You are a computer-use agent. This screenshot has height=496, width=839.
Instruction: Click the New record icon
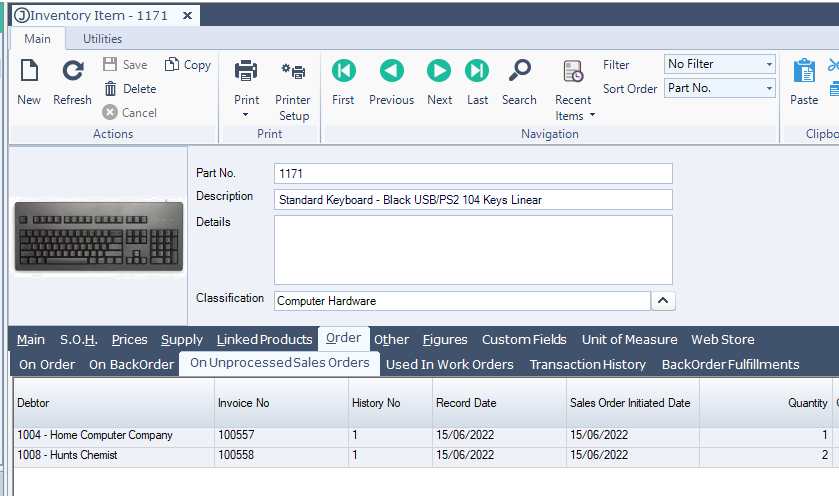click(29, 72)
